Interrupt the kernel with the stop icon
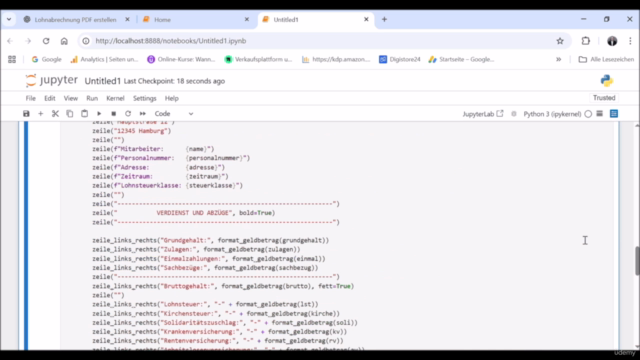Image resolution: width=640 pixels, height=360 pixels. (113, 114)
